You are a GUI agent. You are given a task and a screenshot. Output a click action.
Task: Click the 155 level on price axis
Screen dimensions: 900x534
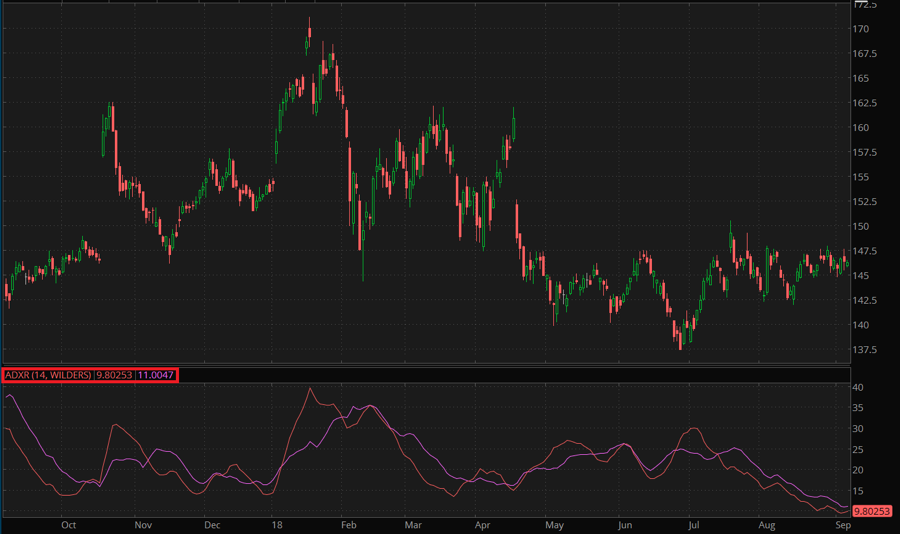[x=860, y=177]
